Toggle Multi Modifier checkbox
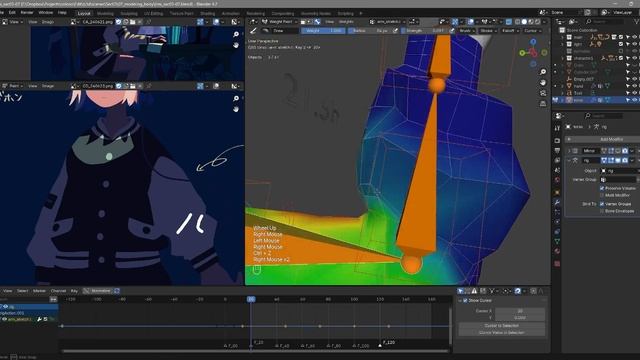This screenshot has height=360, width=640. (602, 195)
